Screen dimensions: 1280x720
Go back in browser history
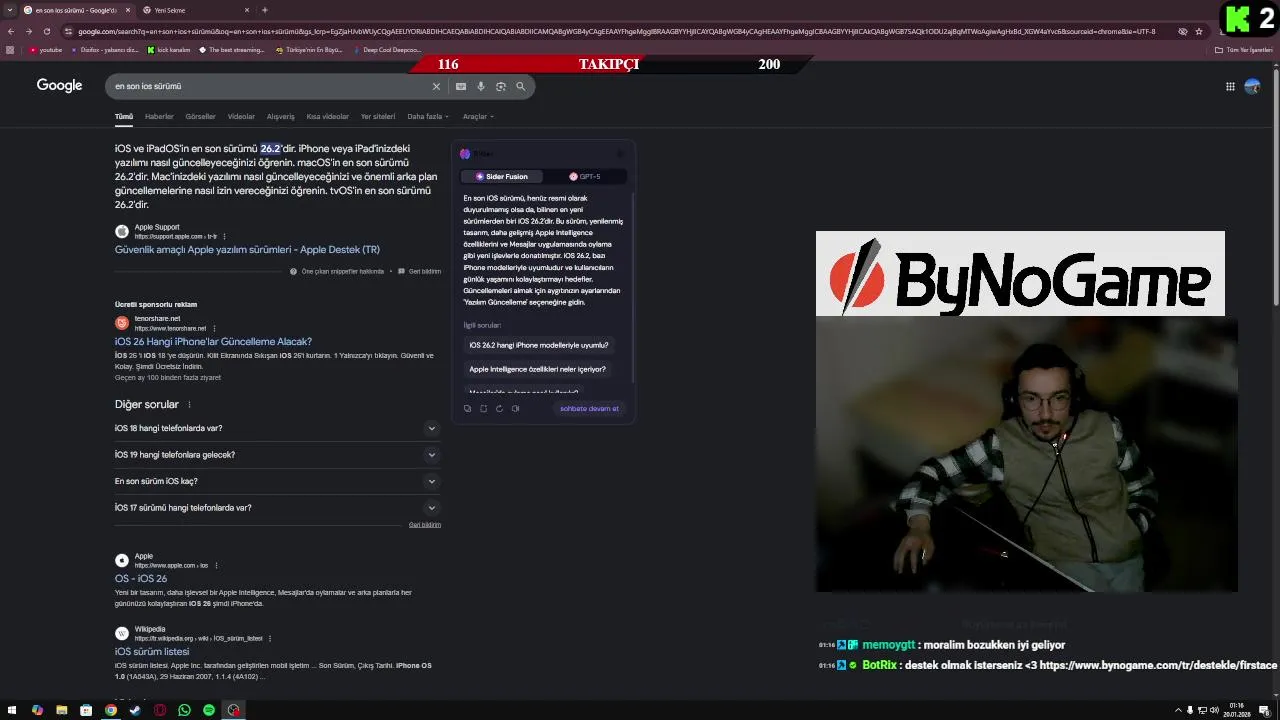pyautogui.click(x=11, y=31)
